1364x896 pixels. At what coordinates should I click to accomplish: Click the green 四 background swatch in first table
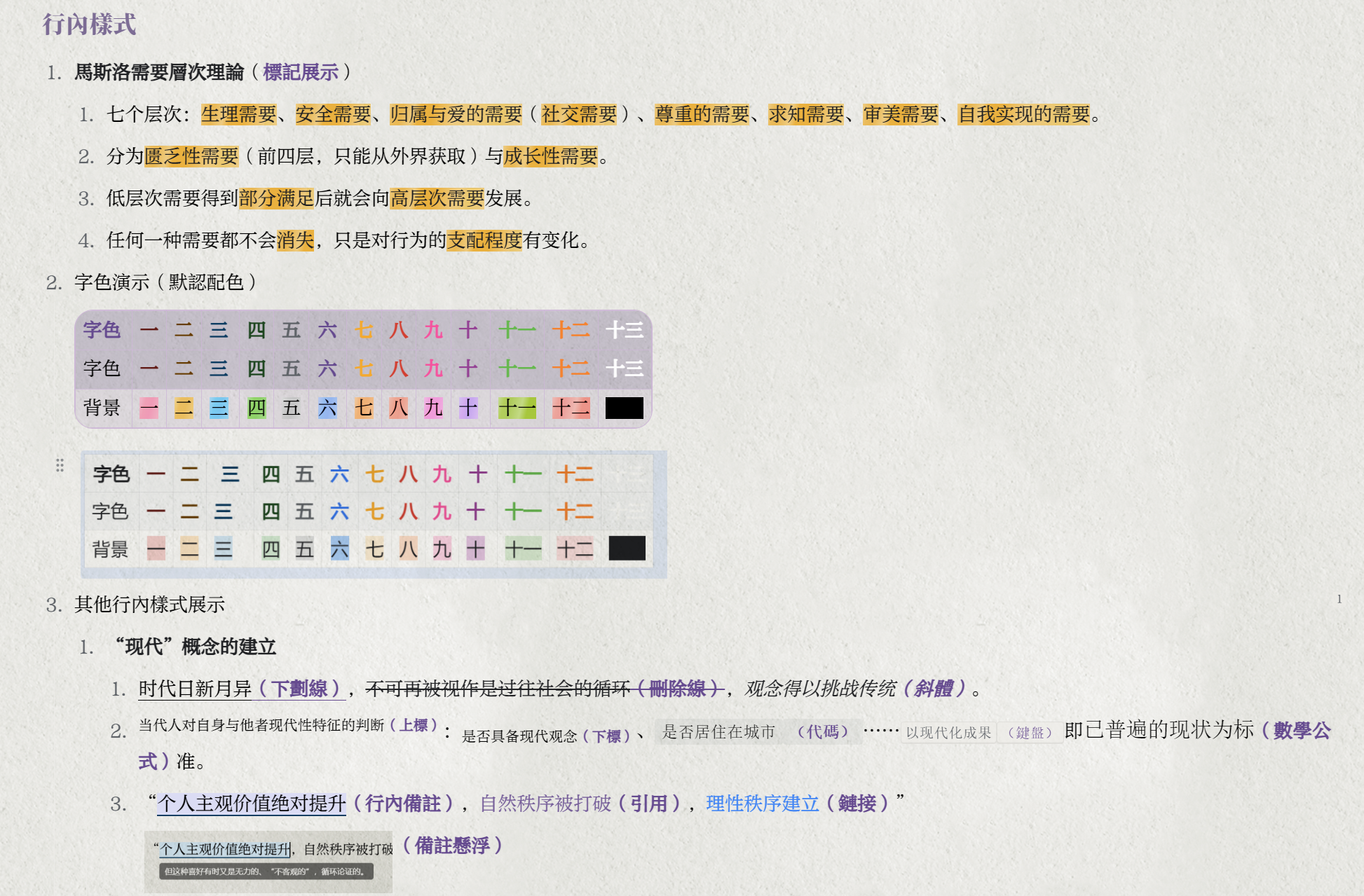[256, 408]
